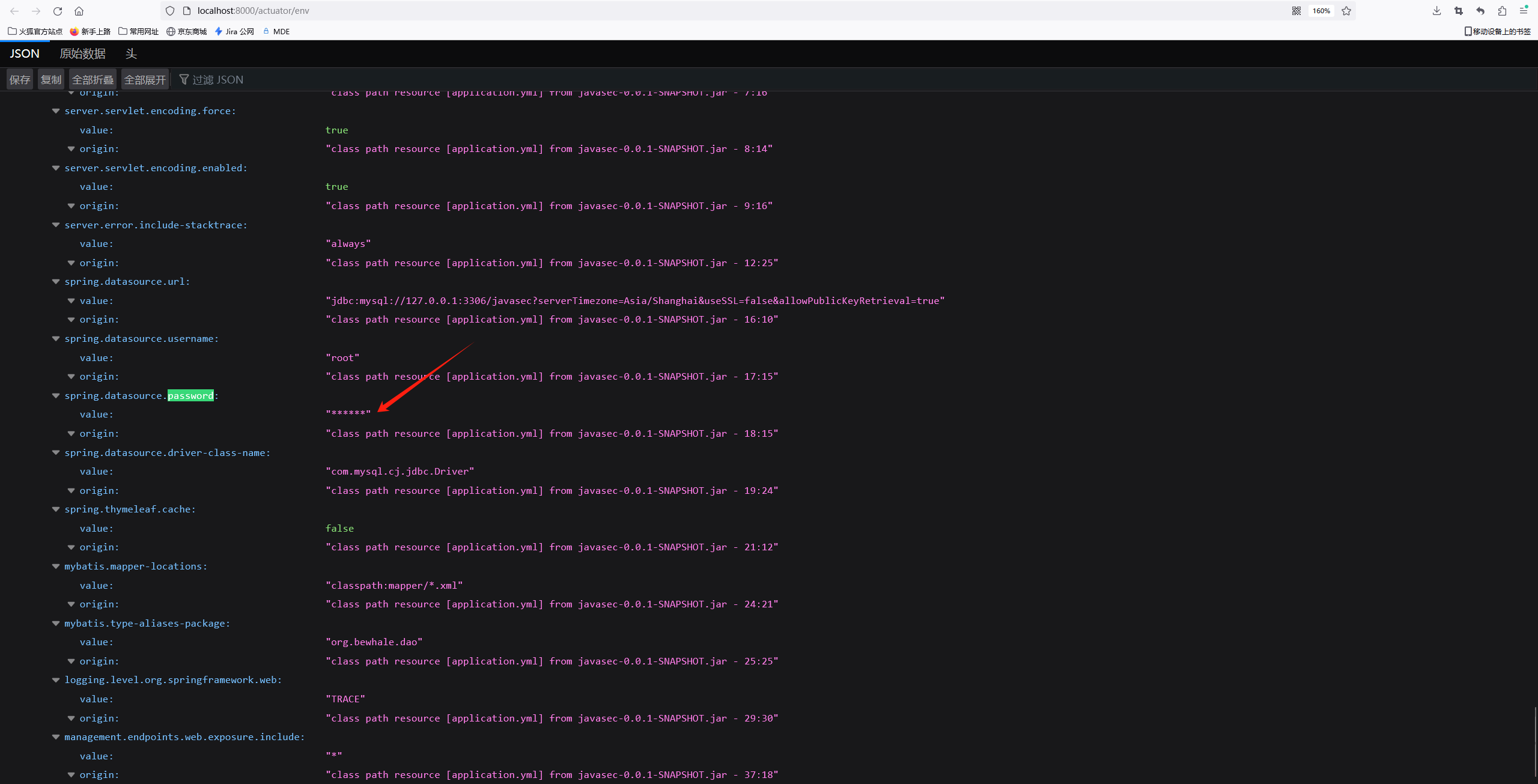This screenshot has width=1538, height=784.
Task: Collapse the spring.datasource.password node
Action: [x=56, y=396]
